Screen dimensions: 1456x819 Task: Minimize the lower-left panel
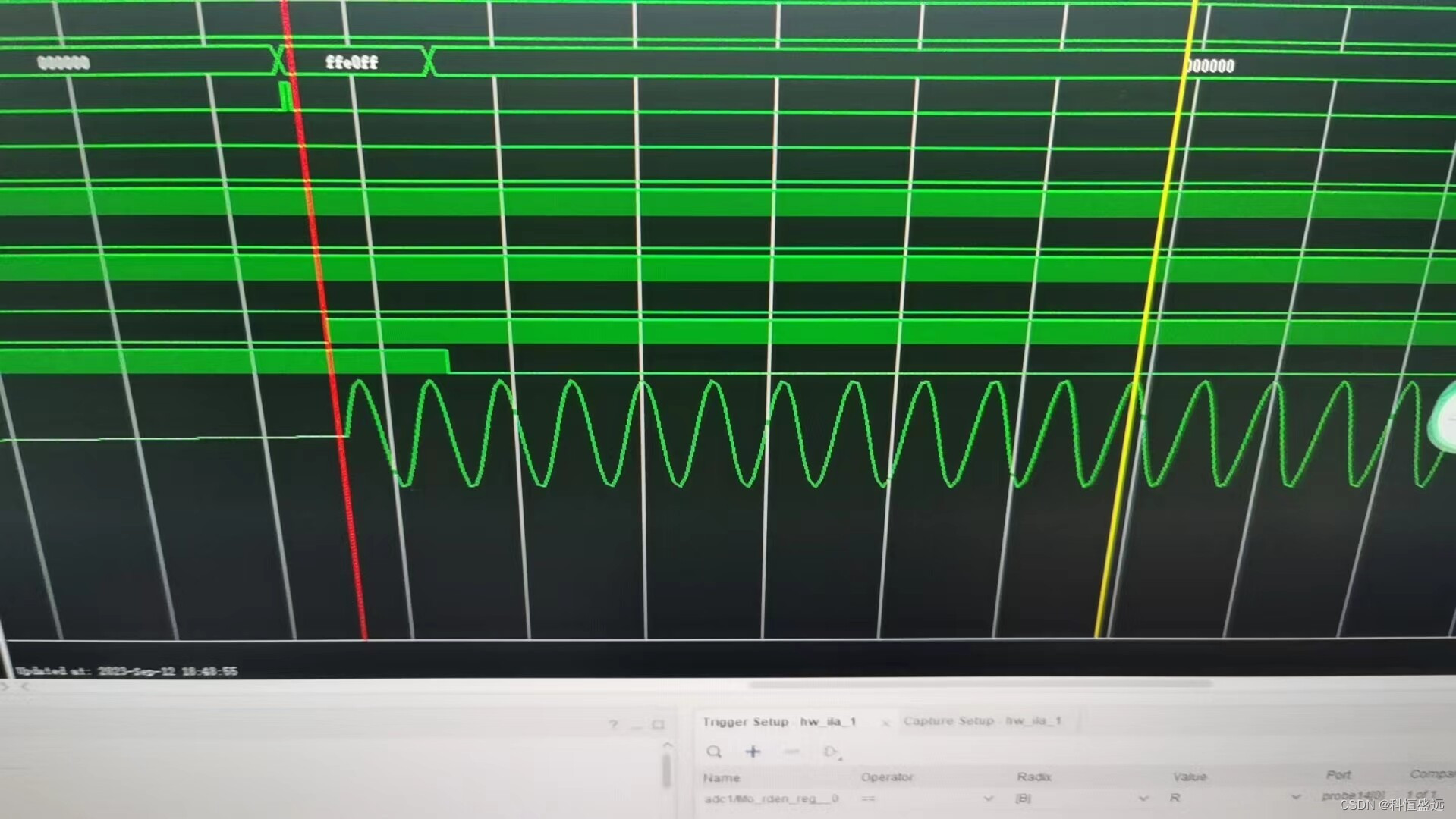pos(637,726)
